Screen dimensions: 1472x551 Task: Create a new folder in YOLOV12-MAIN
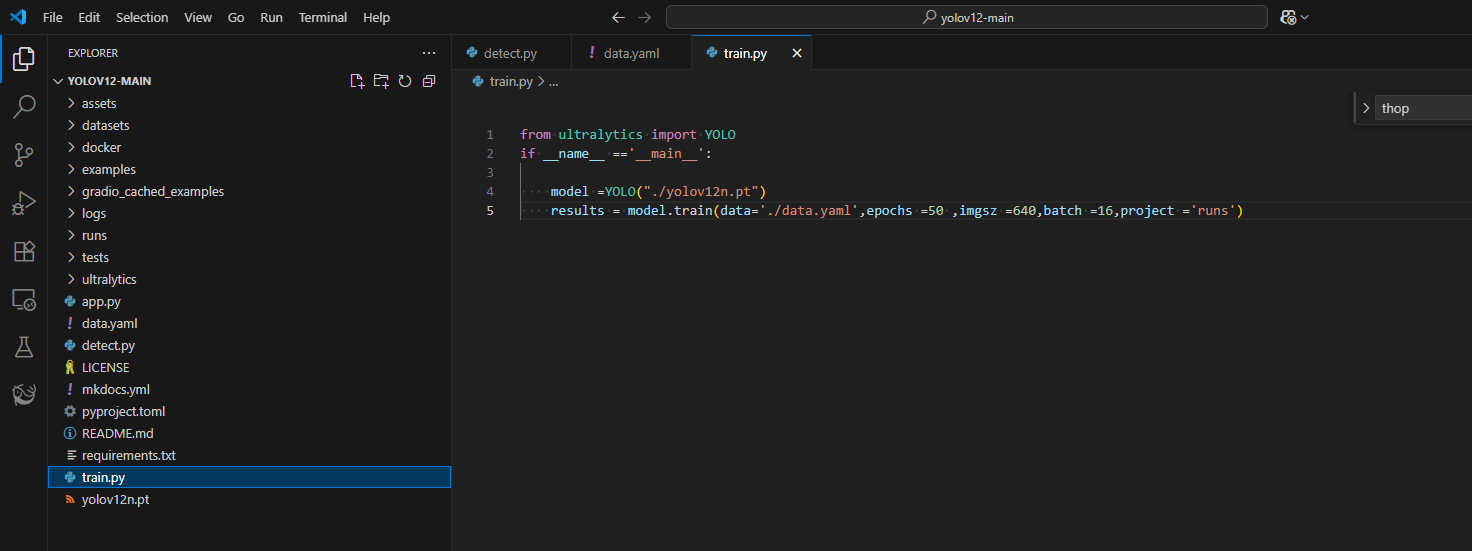click(381, 81)
